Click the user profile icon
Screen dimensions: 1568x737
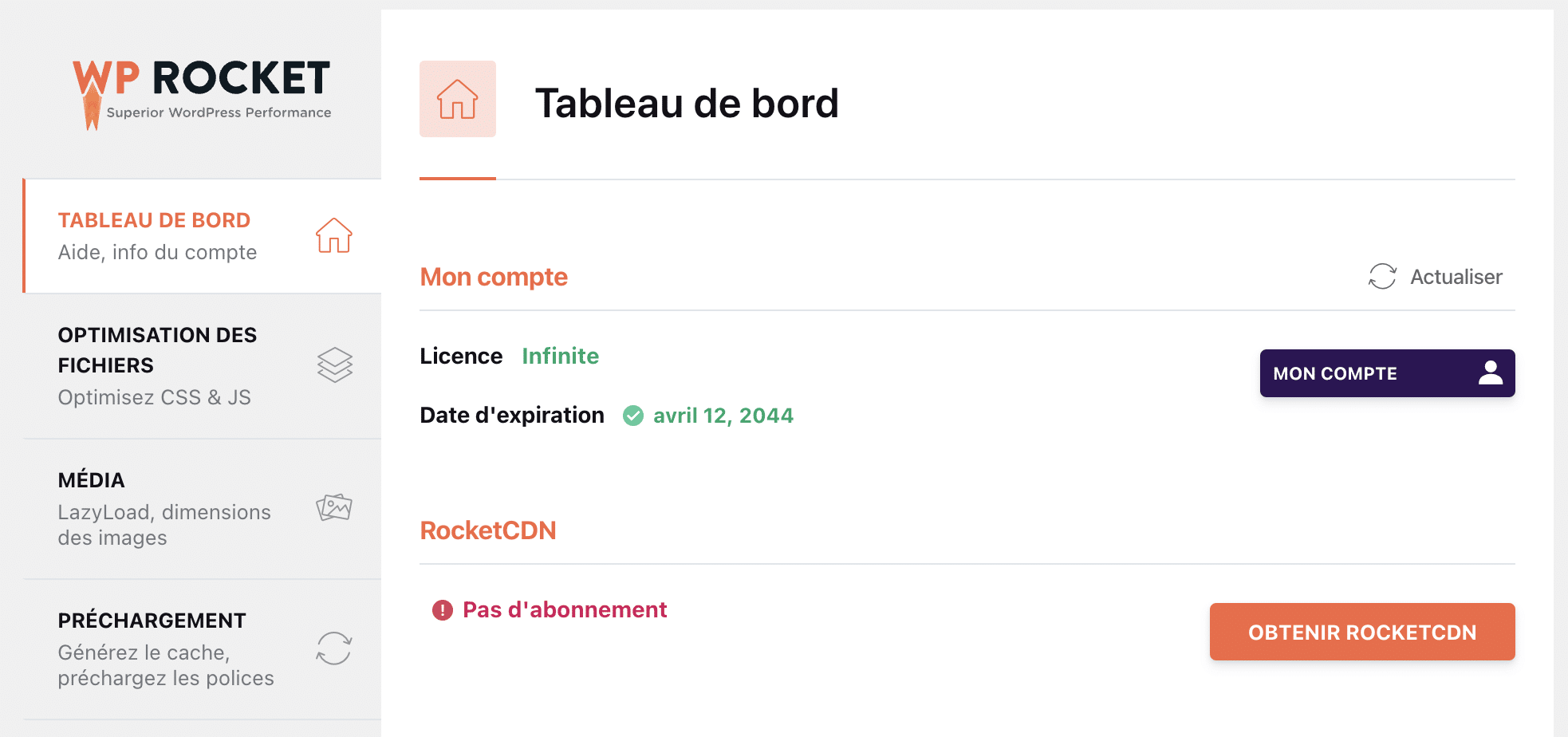coord(1490,373)
